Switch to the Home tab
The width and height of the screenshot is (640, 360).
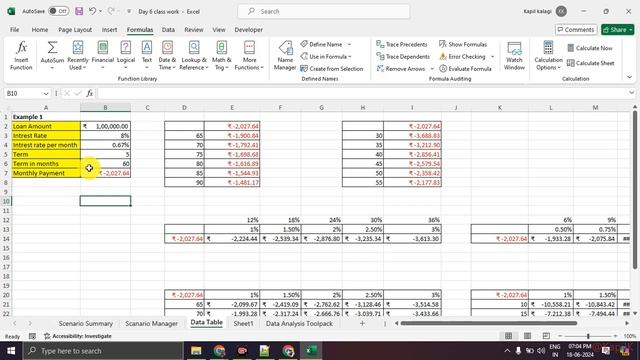coord(40,30)
